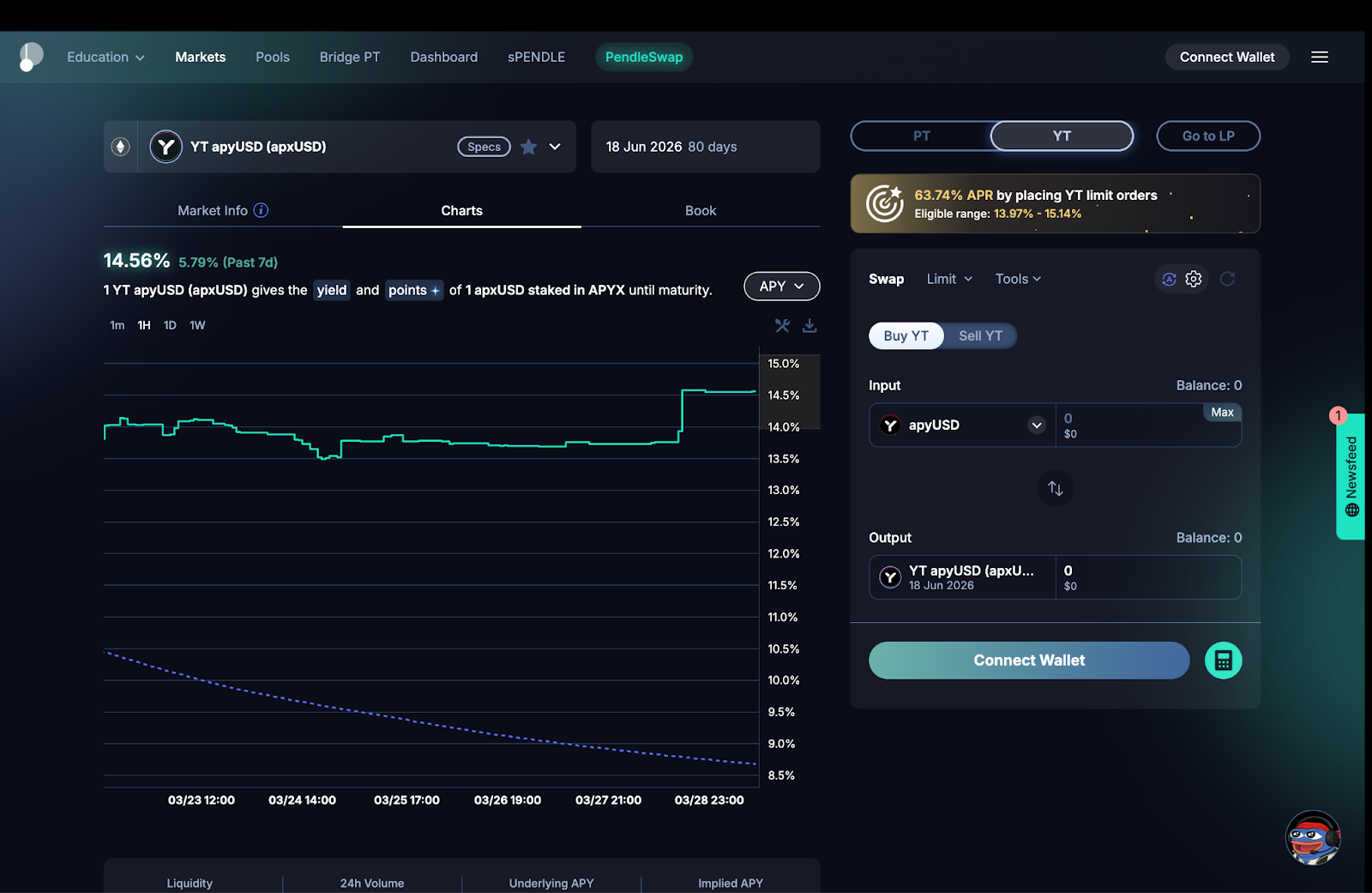Expand the Education nav dropdown
The width and height of the screenshot is (1372, 893).
coord(105,57)
